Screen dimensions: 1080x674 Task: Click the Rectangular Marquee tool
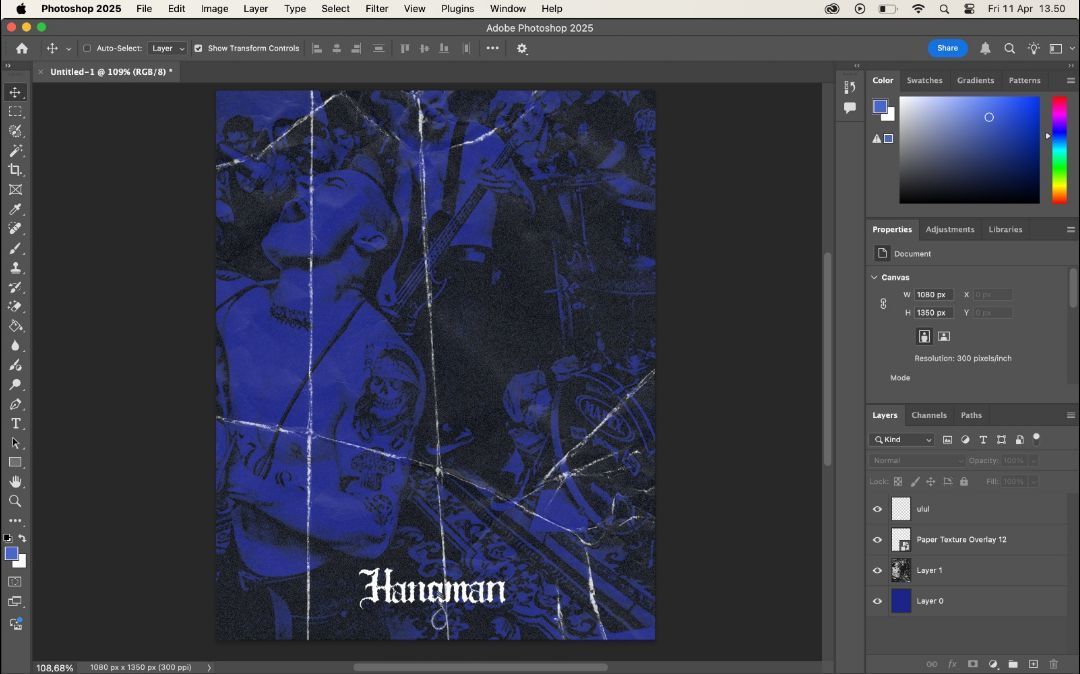pos(15,112)
